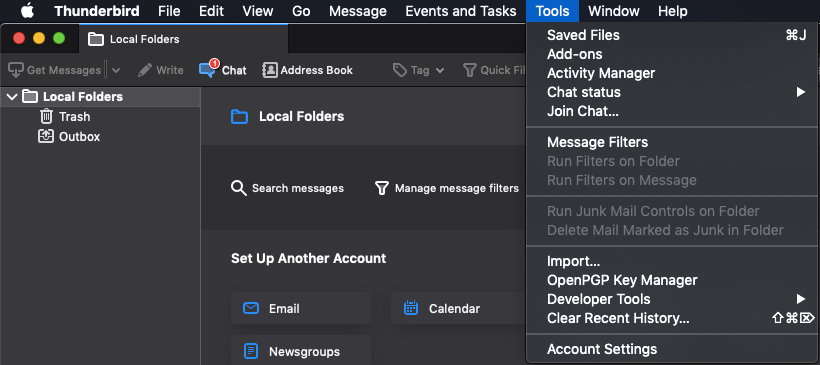Open the Edit menu
This screenshot has width=820, height=365.
(211, 11)
